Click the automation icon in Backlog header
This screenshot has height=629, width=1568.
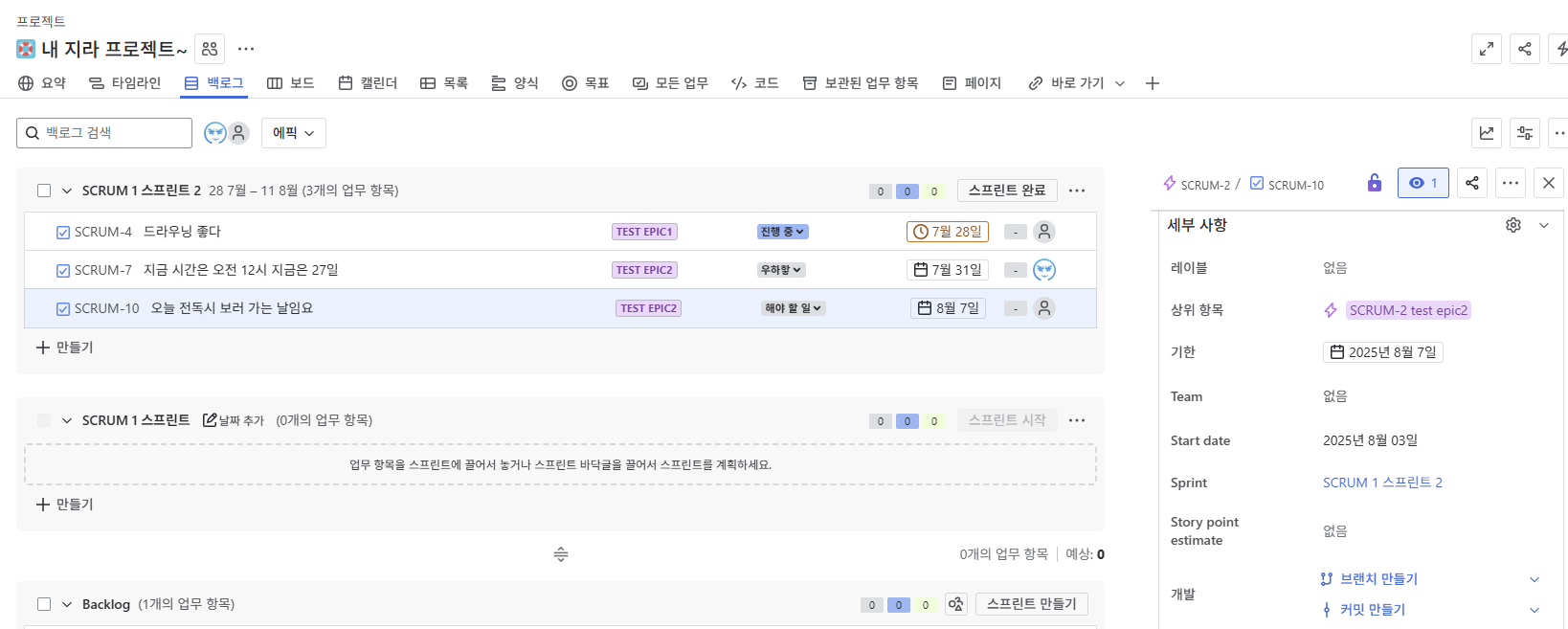(x=955, y=604)
